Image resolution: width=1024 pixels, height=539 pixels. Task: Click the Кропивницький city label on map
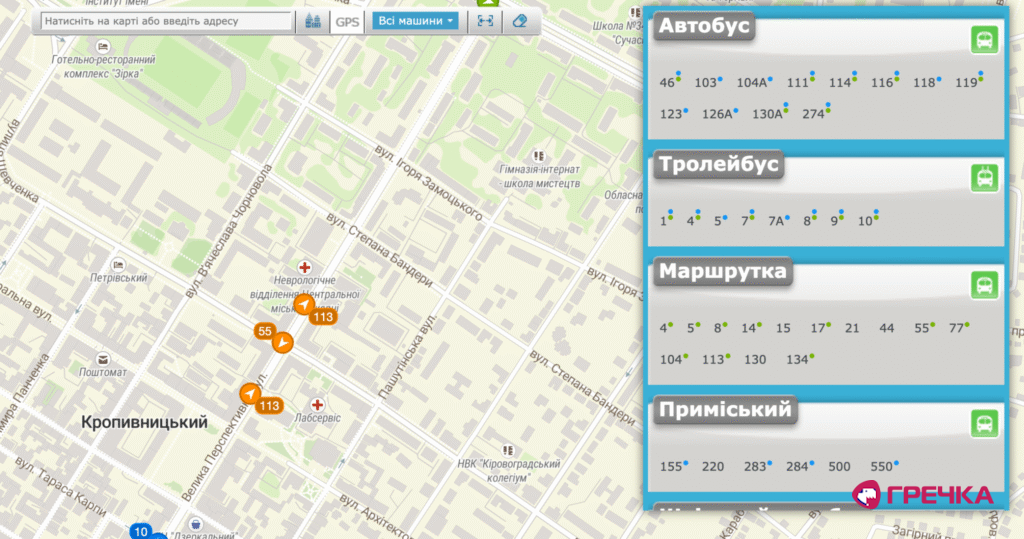[x=144, y=423]
